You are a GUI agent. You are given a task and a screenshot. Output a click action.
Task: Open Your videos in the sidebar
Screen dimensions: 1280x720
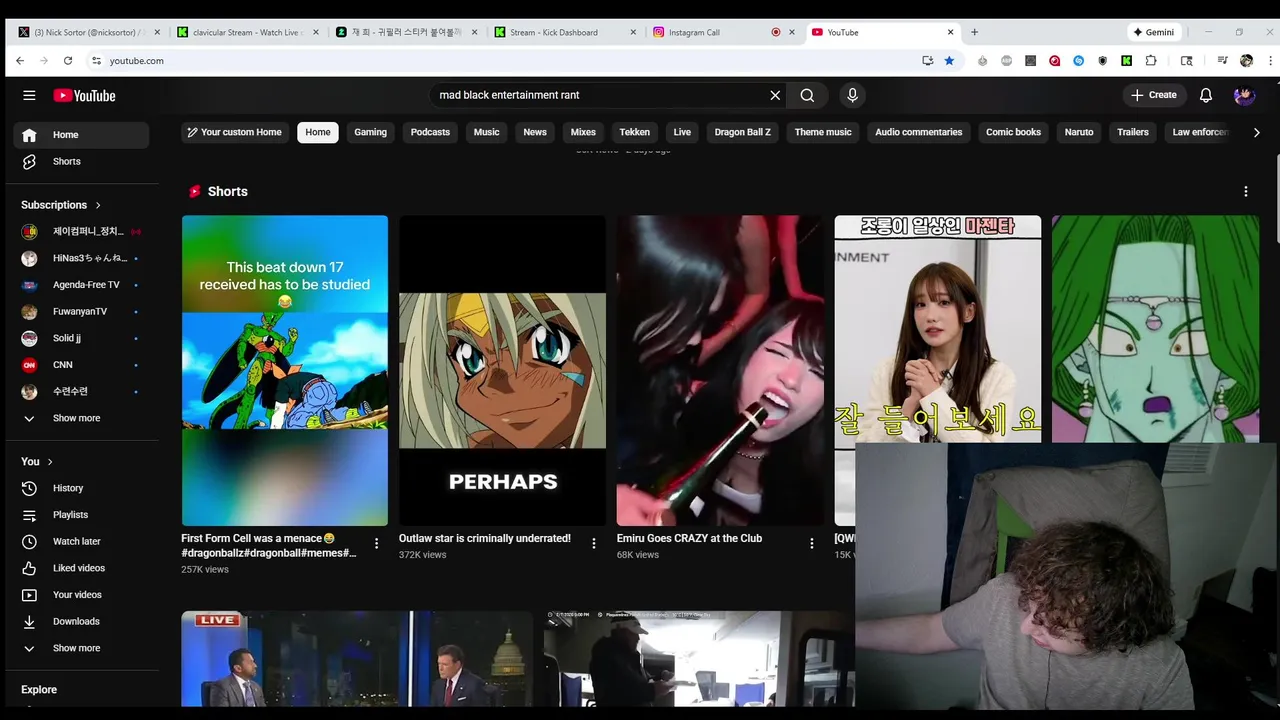[x=81, y=595]
